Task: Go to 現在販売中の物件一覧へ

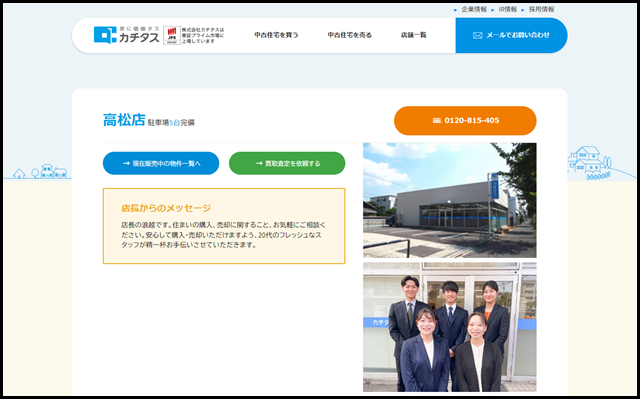Action: click(161, 163)
